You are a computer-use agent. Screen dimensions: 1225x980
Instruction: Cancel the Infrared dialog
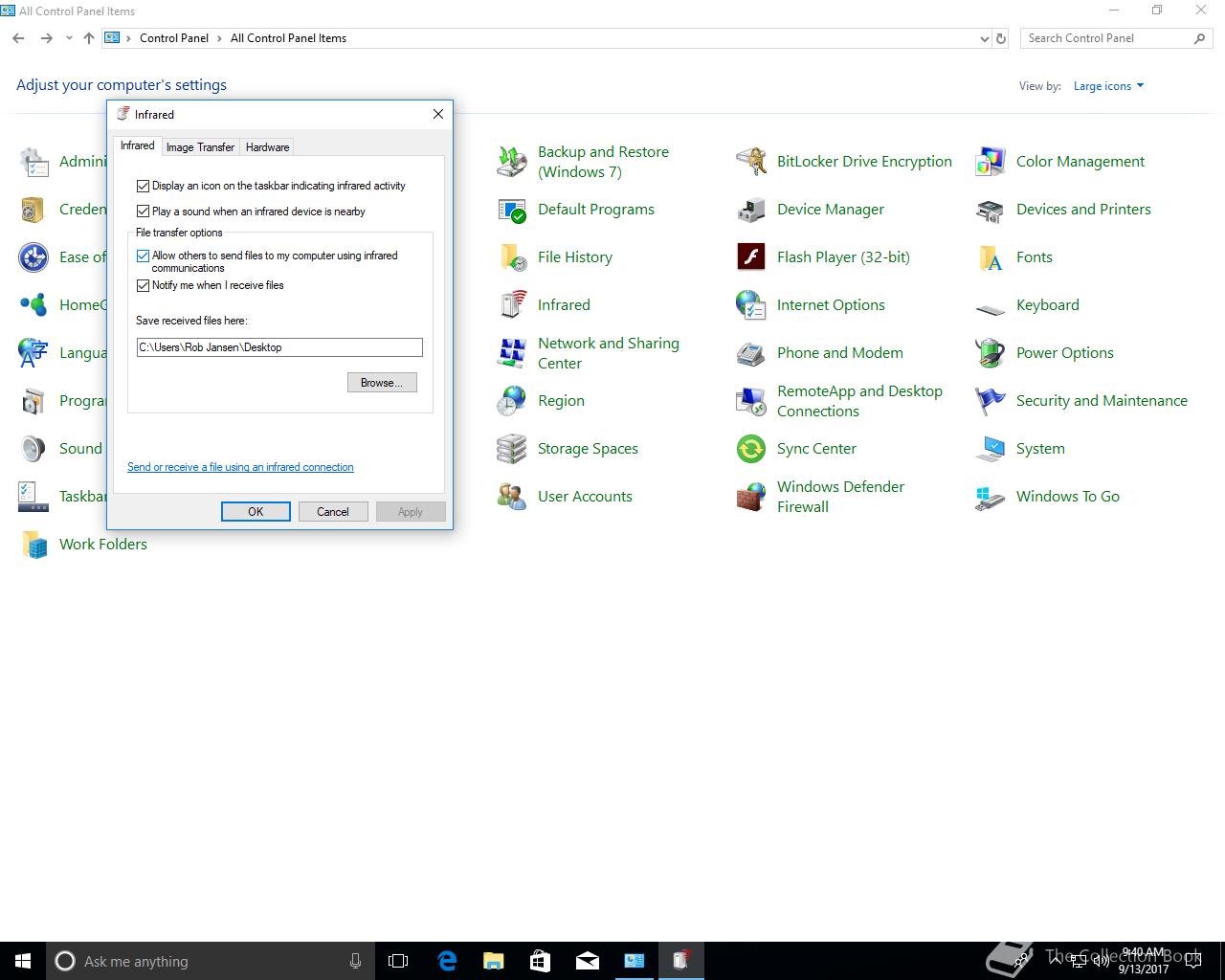tap(333, 512)
